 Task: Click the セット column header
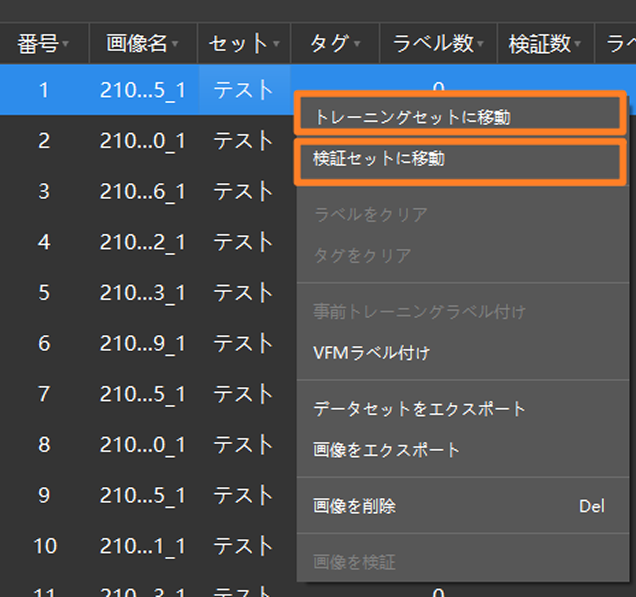pos(244,43)
